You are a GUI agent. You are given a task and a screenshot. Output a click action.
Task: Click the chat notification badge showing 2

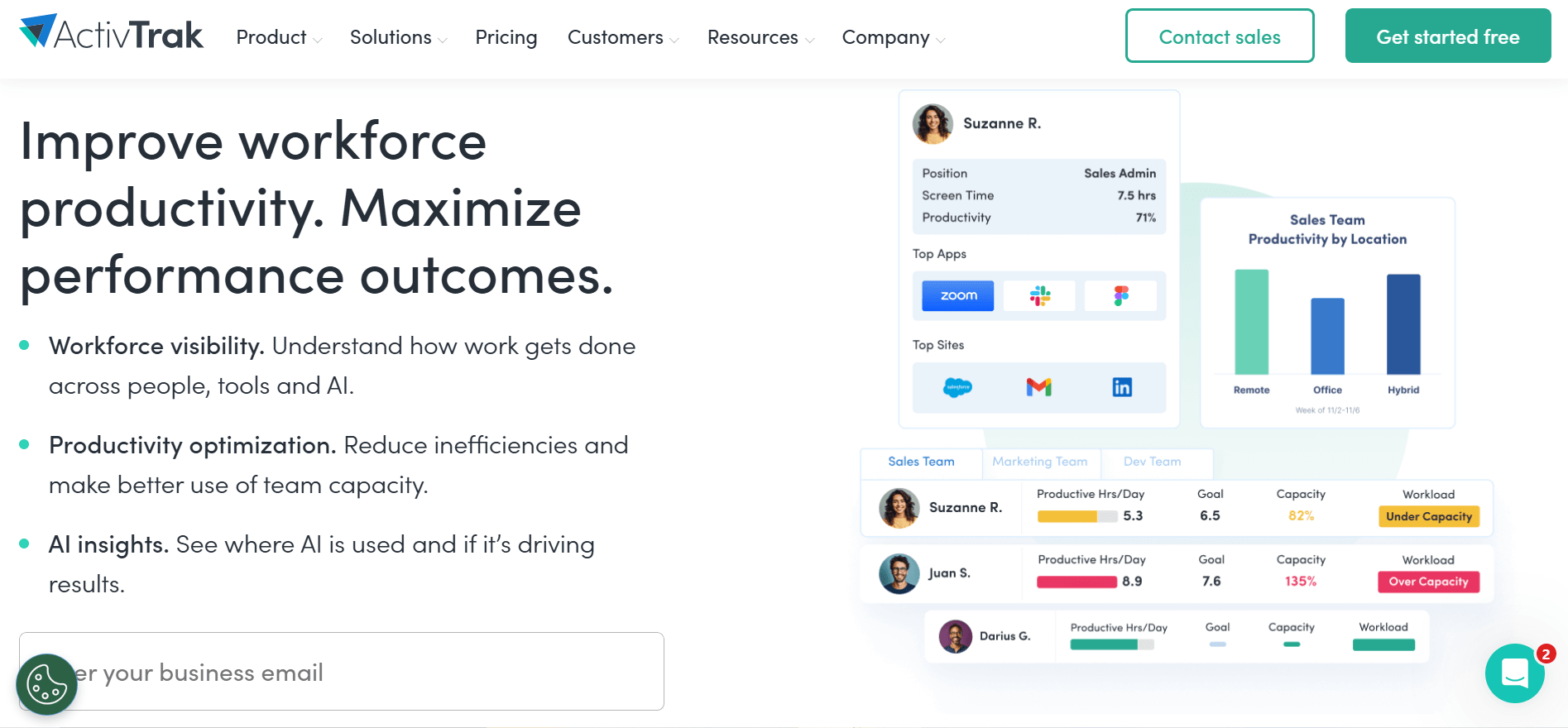(1546, 654)
